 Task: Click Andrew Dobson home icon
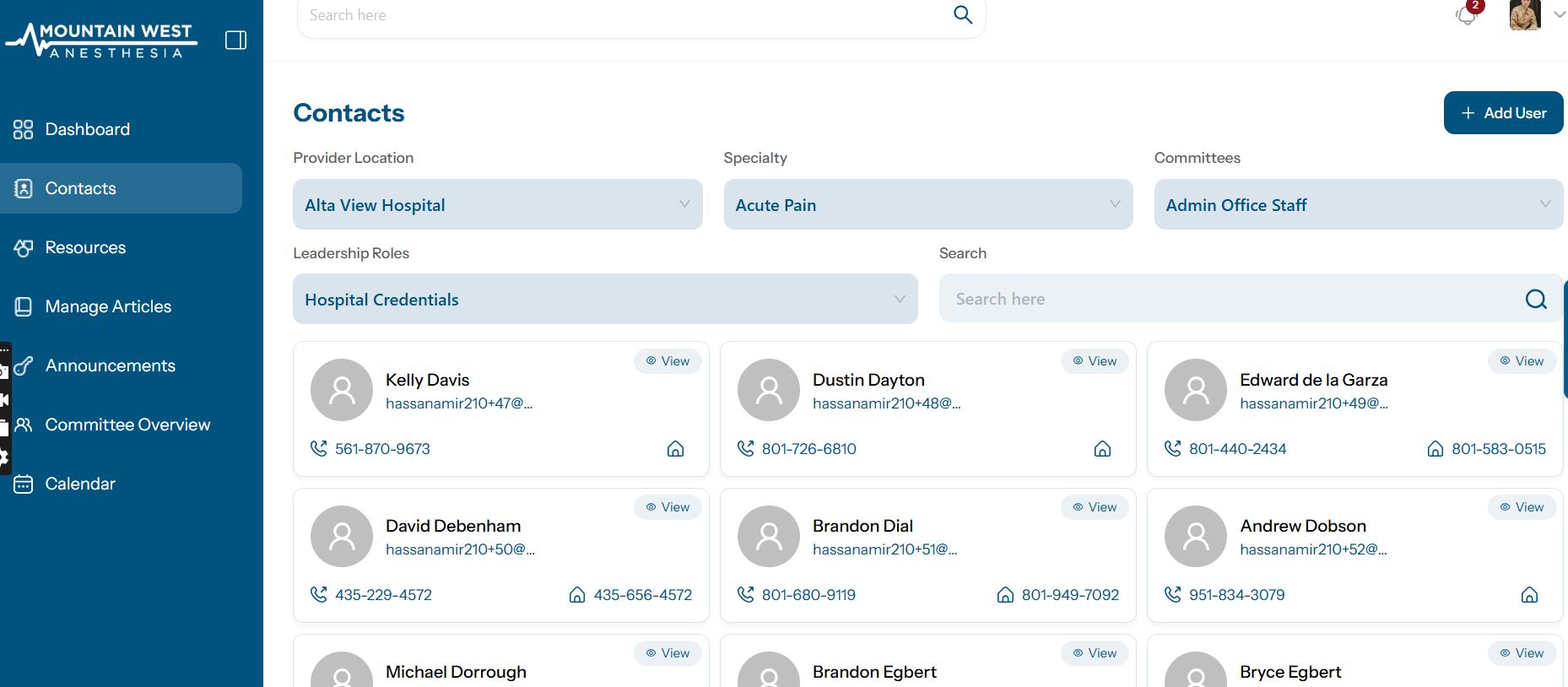[1528, 595]
